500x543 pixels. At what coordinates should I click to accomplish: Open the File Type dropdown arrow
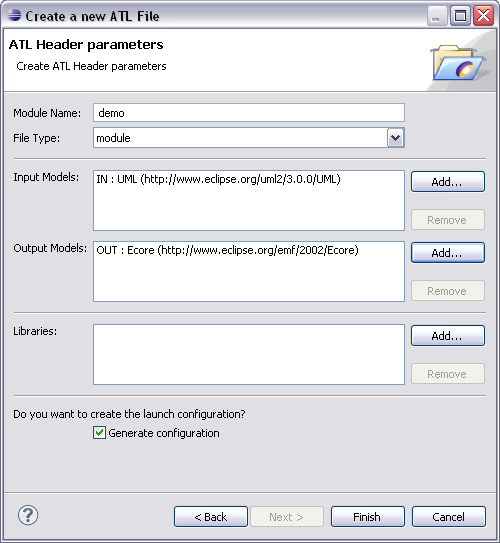coord(395,138)
